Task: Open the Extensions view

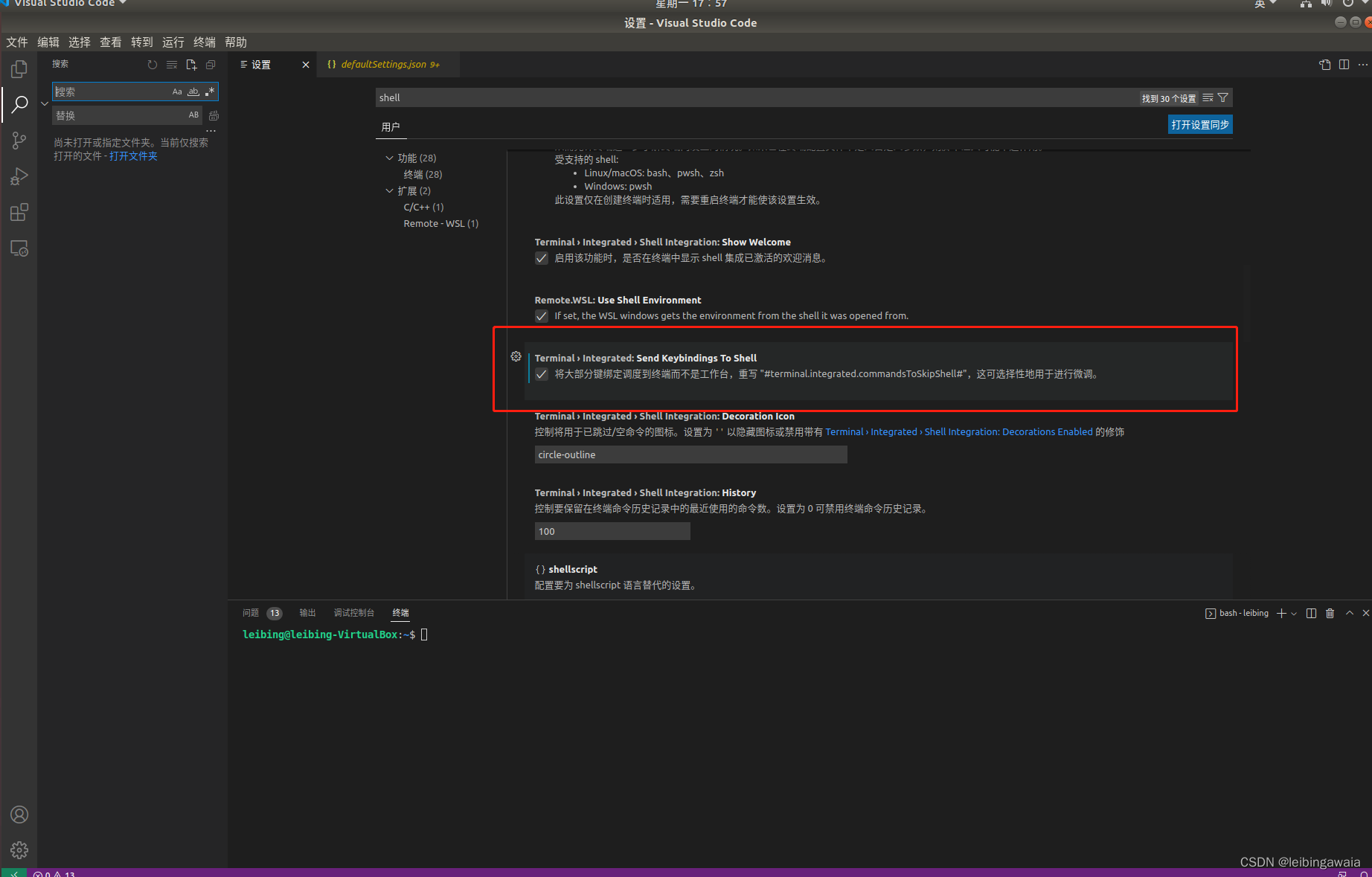Action: 19,212
